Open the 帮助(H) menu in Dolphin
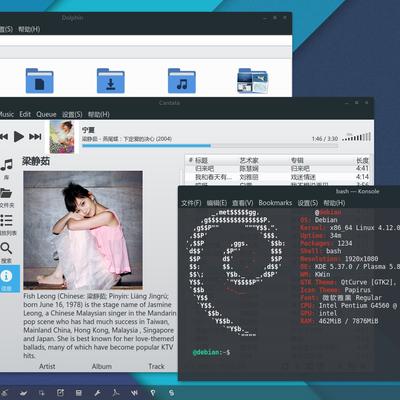The height and width of the screenshot is (400, 400). click(29, 29)
